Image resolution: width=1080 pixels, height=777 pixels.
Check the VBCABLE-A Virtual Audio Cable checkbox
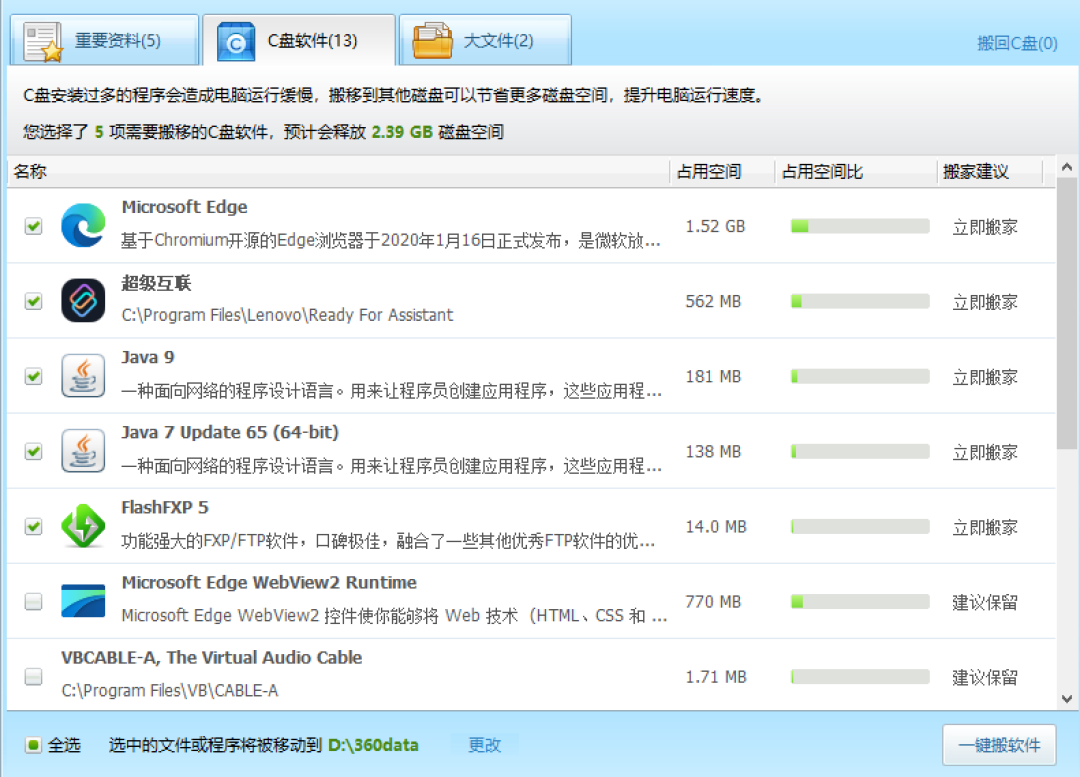click(x=33, y=676)
